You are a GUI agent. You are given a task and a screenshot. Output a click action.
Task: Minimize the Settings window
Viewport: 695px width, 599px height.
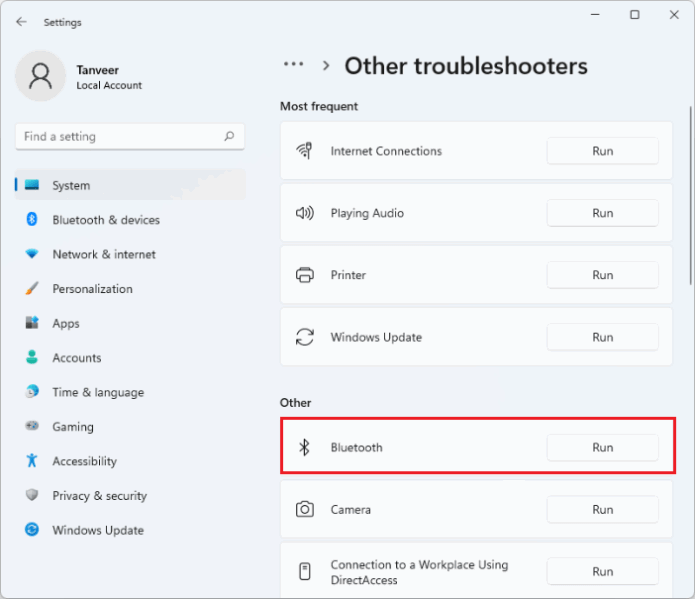pyautogui.click(x=595, y=15)
